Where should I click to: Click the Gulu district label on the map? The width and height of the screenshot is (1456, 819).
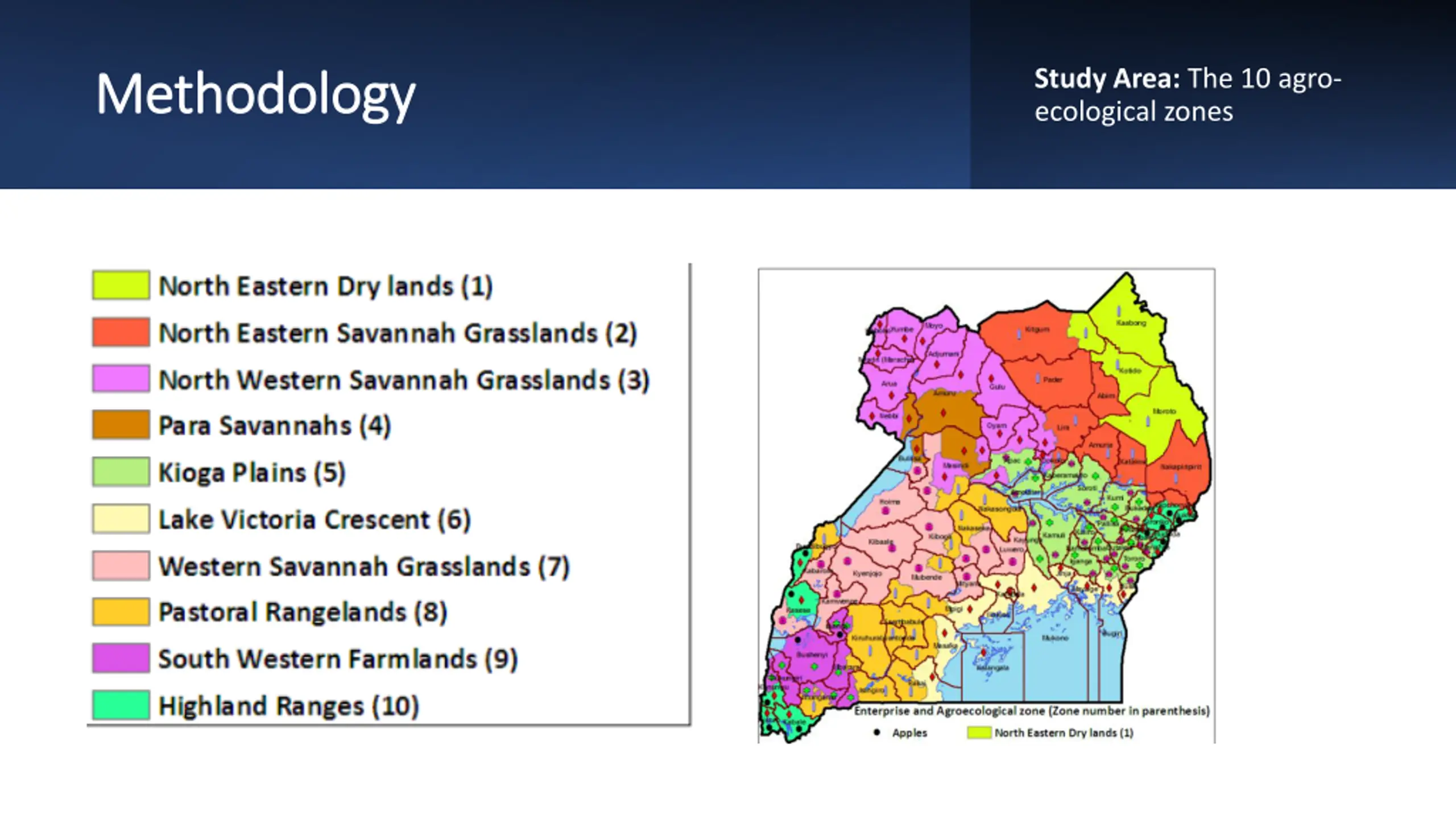(997, 387)
